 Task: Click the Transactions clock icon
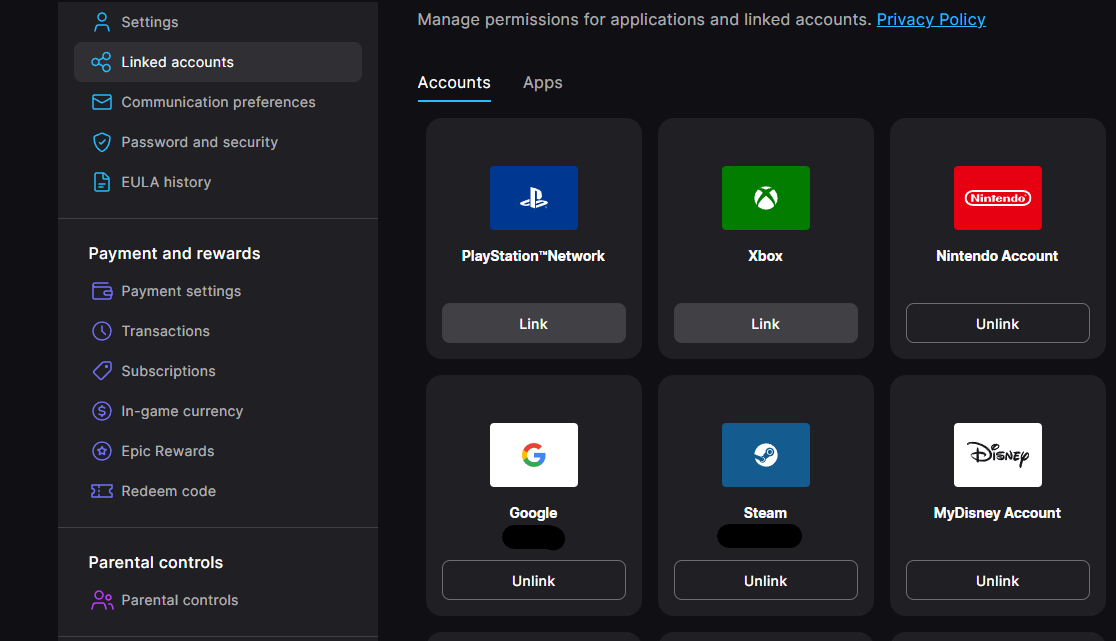click(102, 331)
